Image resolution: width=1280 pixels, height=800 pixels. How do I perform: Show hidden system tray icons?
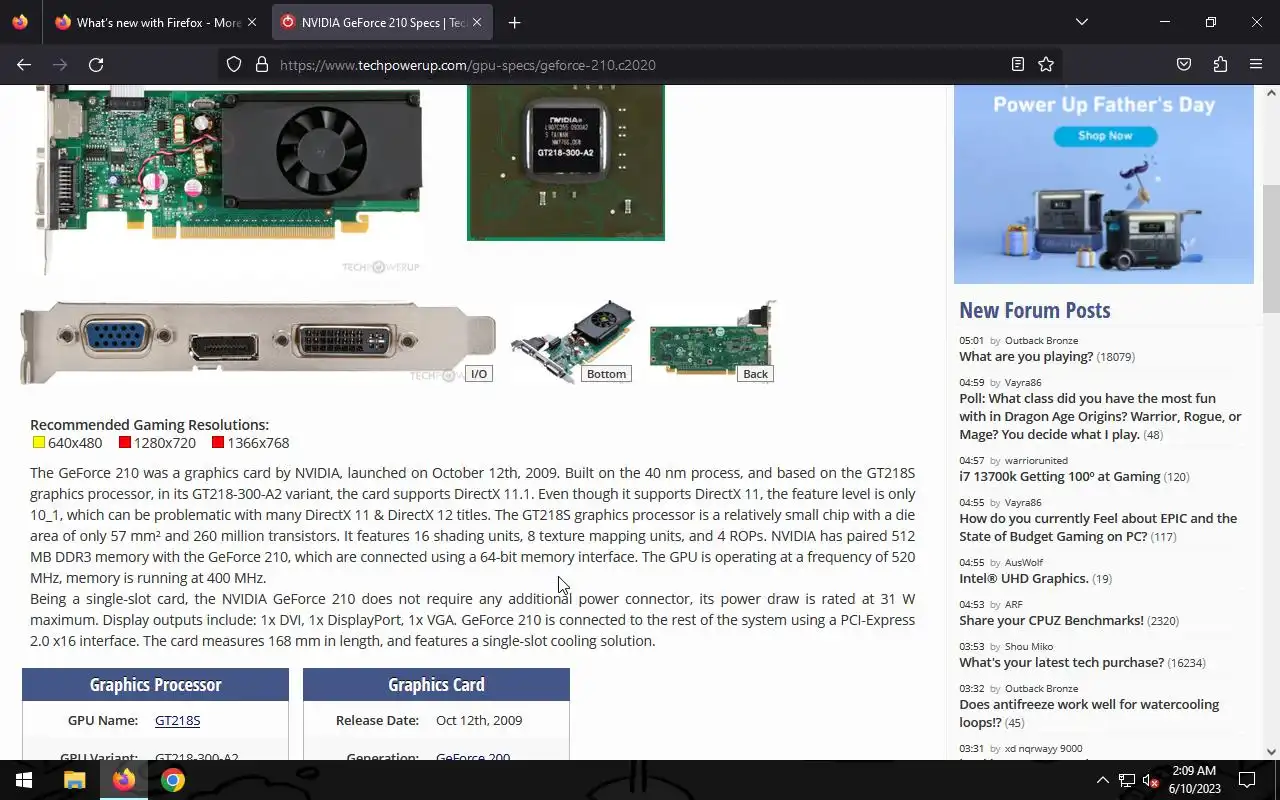click(1102, 780)
